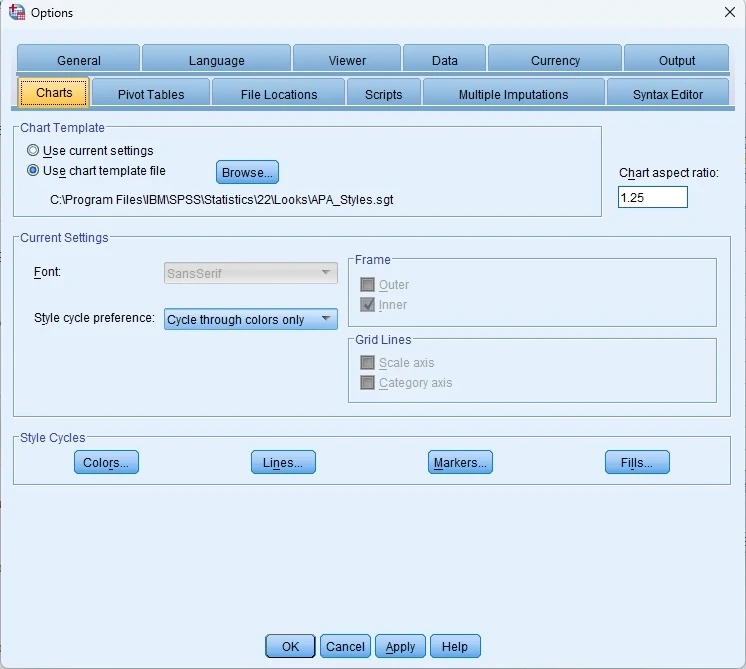Toggle the Inner frame checkbox
Screen dimensions: 746x669
368,305
